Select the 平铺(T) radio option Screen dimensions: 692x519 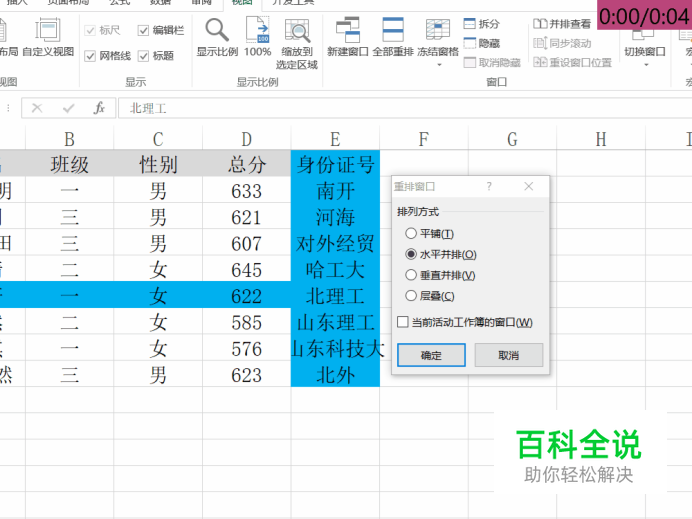(x=411, y=233)
